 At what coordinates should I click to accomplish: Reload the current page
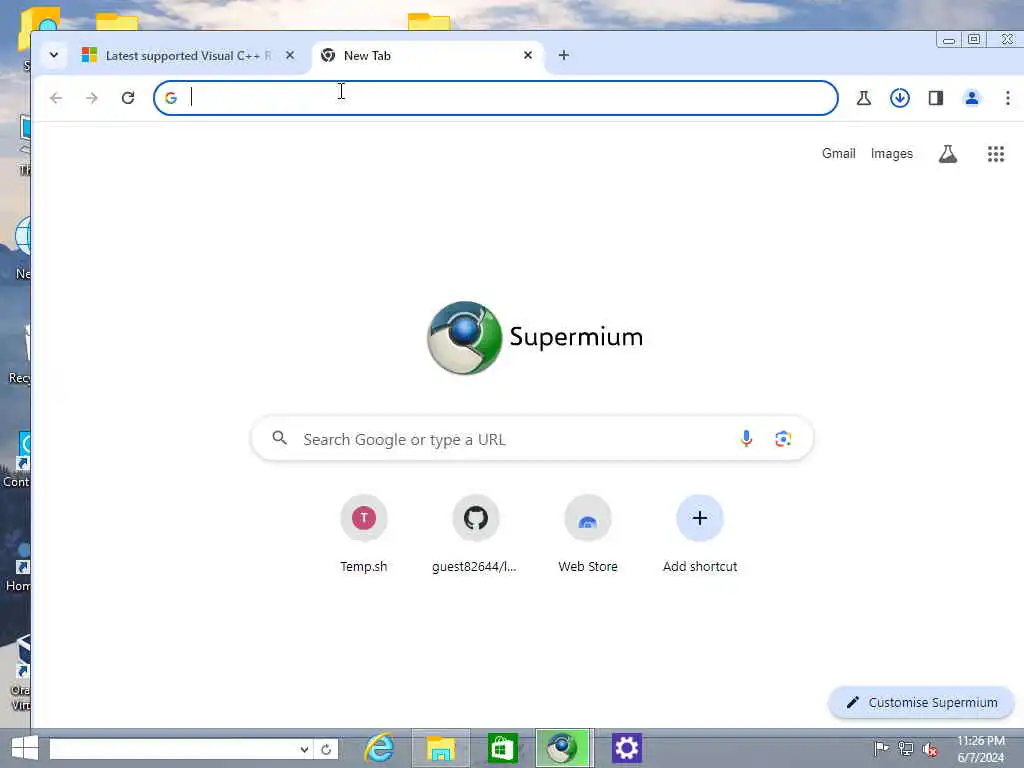(128, 98)
